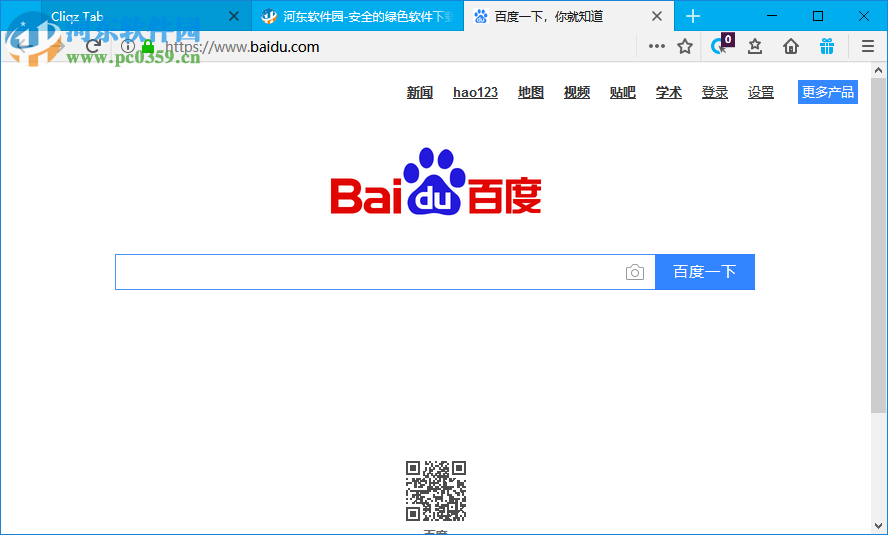Viewport: 888px width, 535px height.
Task: Open the hao123 link
Action: (475, 92)
